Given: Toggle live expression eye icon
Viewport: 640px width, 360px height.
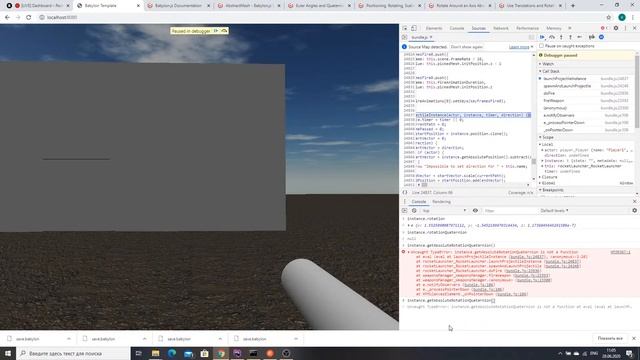Looking at the screenshot, I should pos(475,211).
